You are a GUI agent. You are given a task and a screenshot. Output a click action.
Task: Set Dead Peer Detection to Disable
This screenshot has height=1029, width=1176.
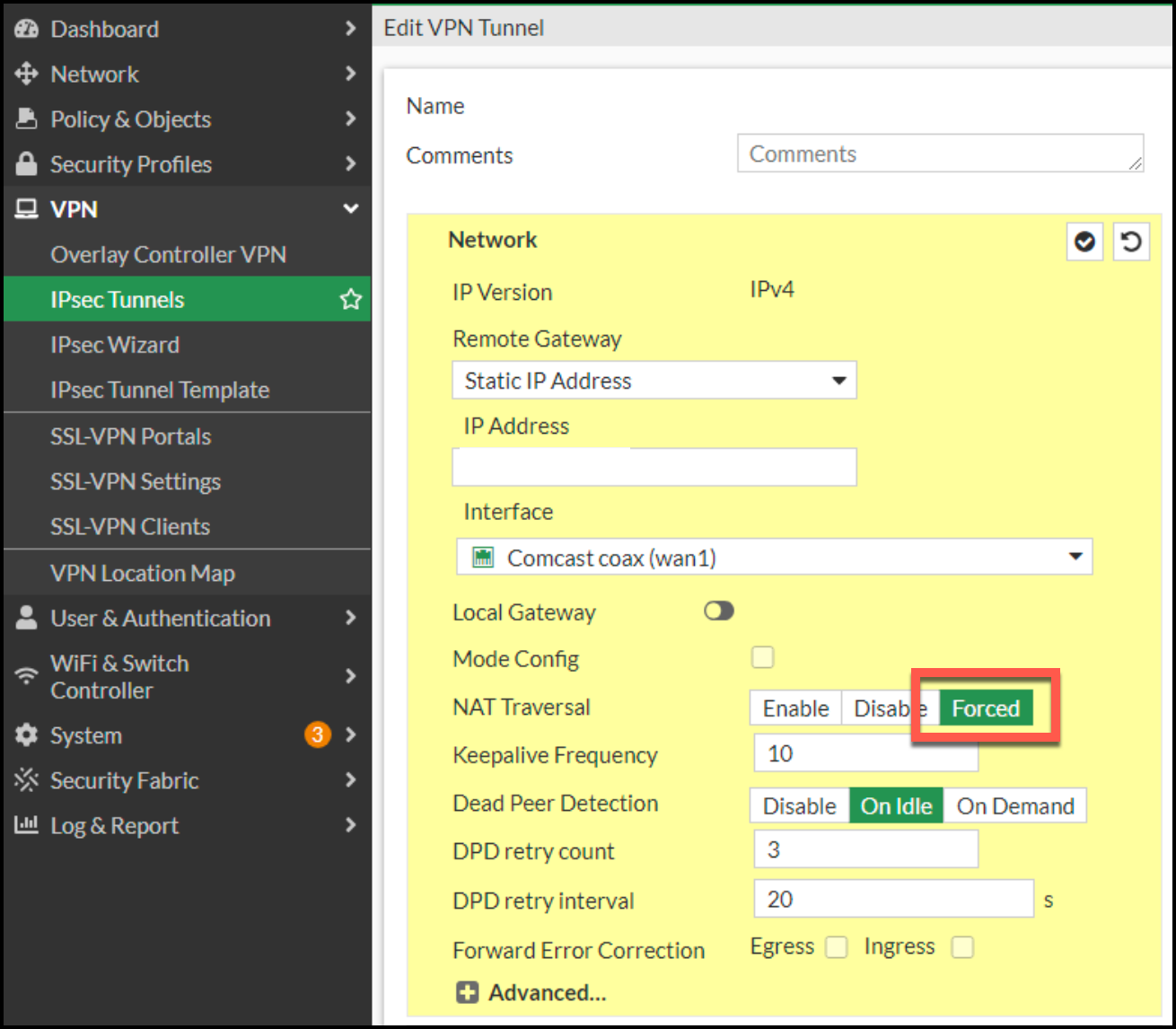click(x=800, y=805)
